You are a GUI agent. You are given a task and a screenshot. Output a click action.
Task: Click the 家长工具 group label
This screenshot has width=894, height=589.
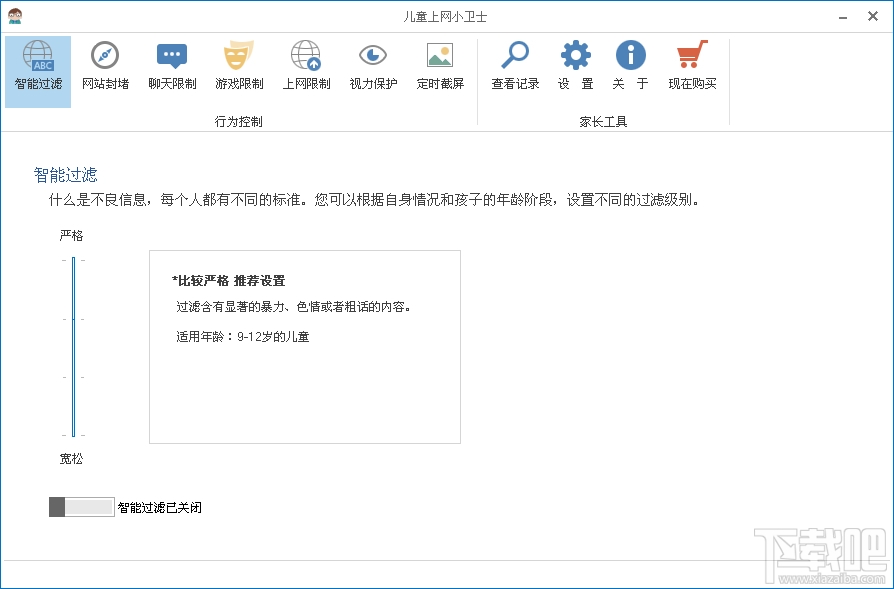coord(603,121)
